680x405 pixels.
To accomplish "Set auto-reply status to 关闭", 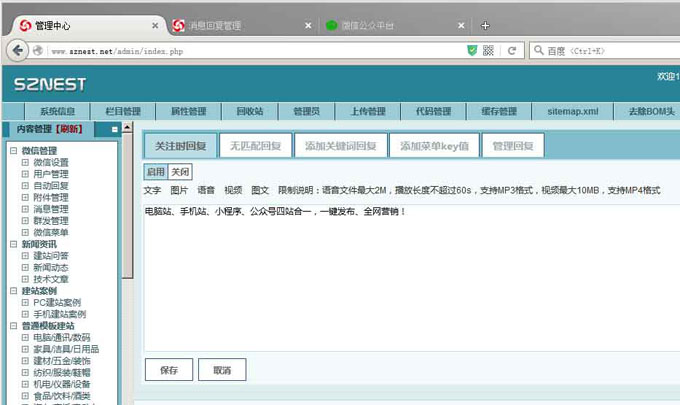I will tap(180, 172).
